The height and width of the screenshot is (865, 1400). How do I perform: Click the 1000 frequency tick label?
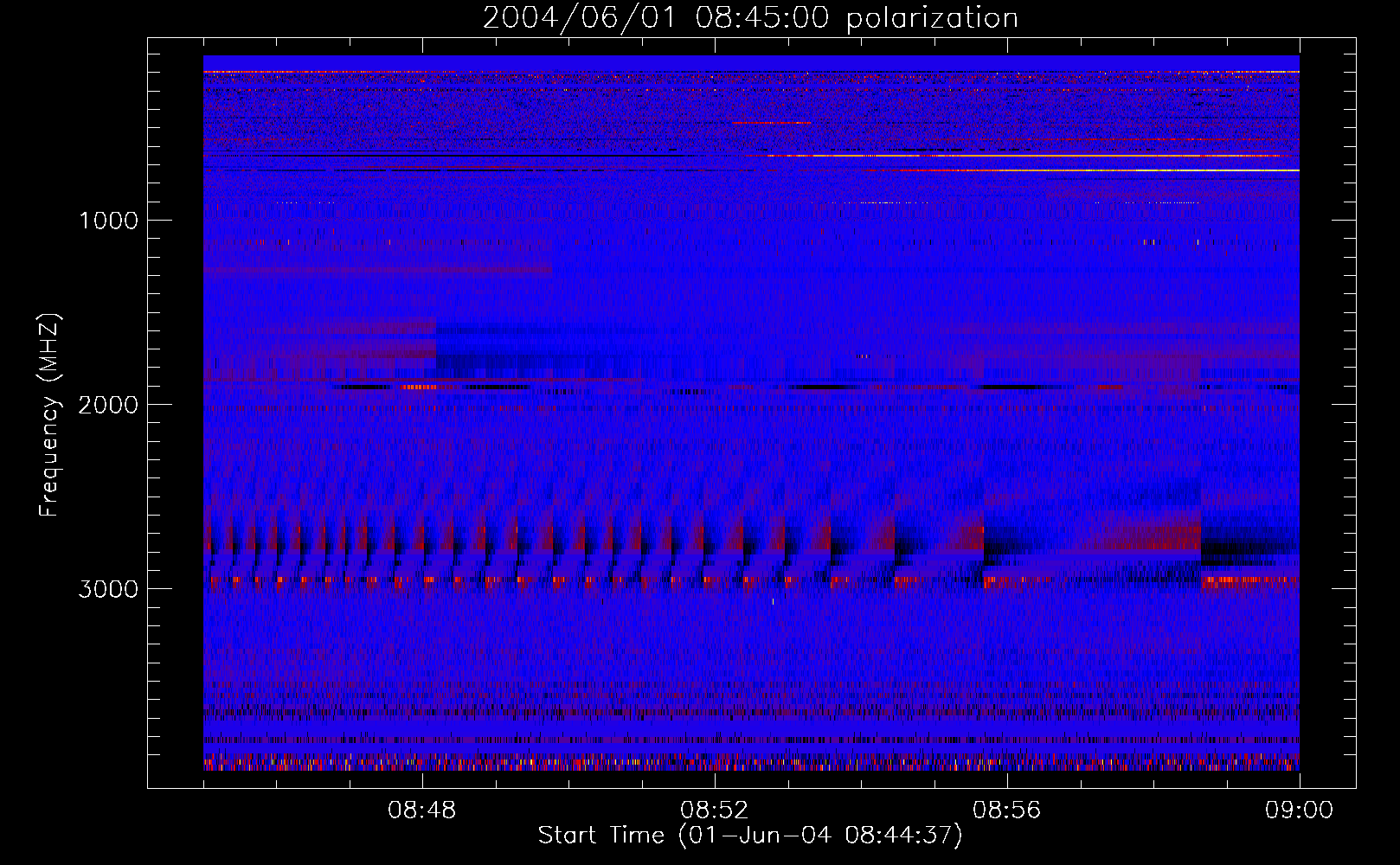tap(108, 221)
